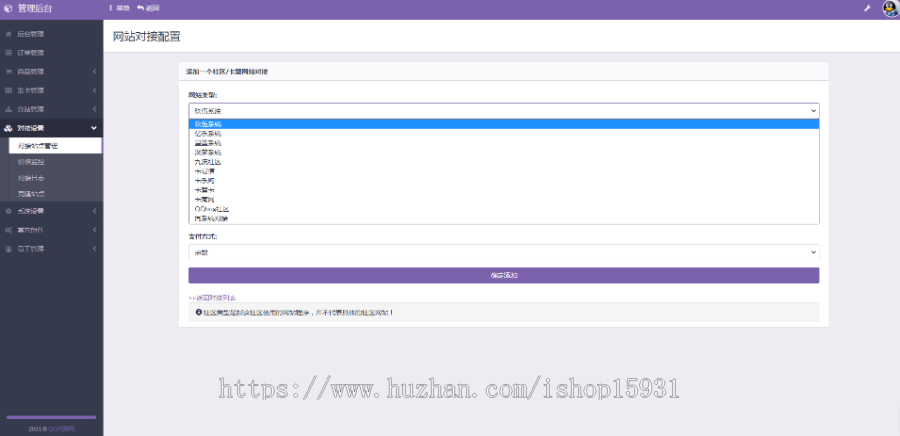Expand the 系统设置 chevron

(x=94, y=211)
